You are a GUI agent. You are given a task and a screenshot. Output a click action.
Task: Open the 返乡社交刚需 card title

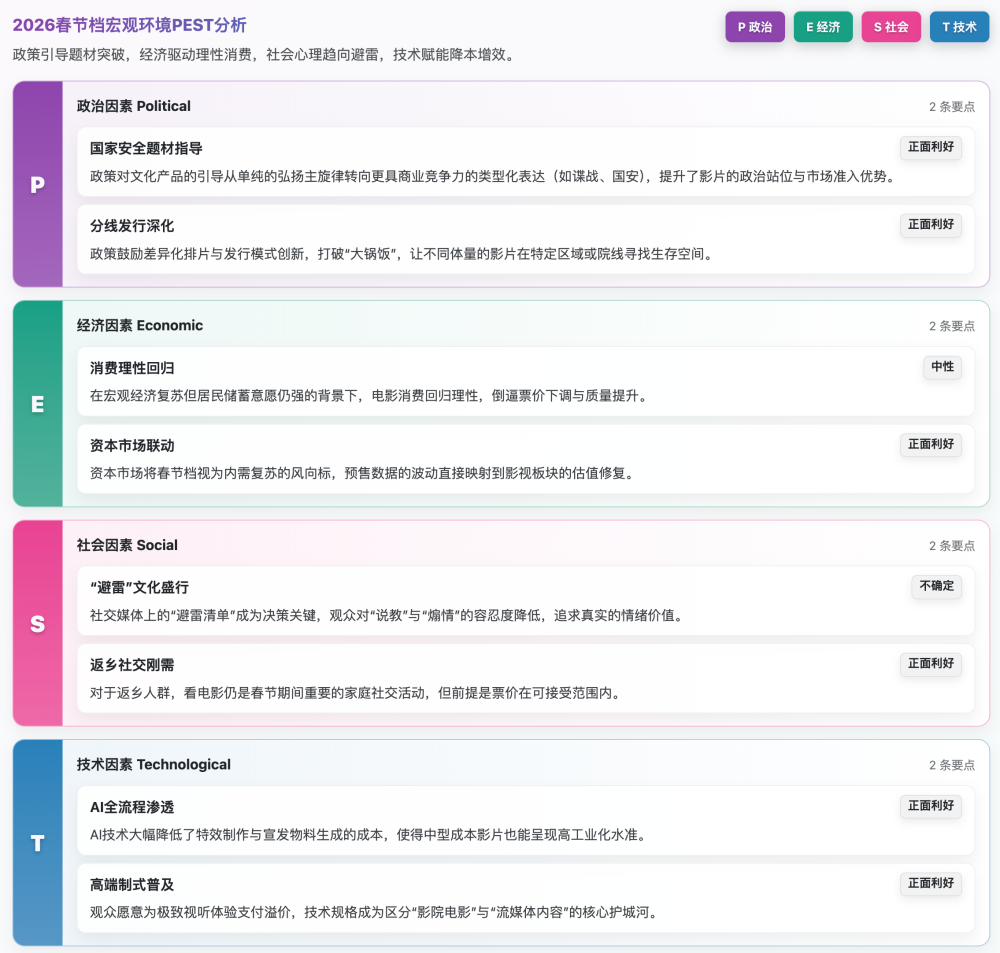tap(132, 665)
